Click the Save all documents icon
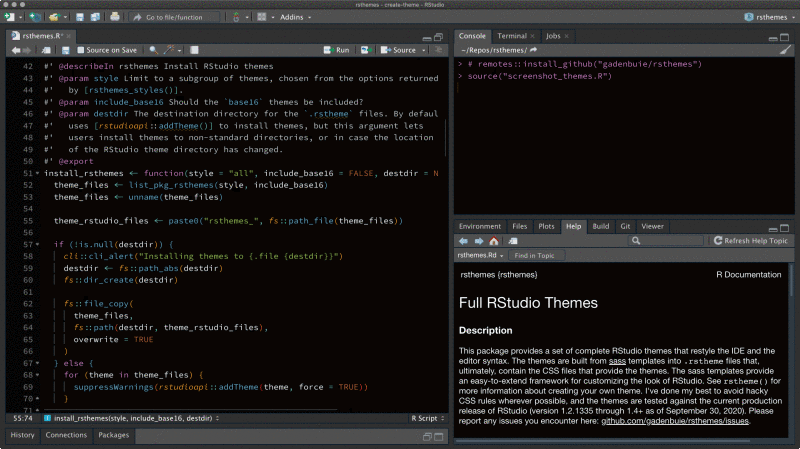The width and height of the screenshot is (800, 449). (95, 17)
